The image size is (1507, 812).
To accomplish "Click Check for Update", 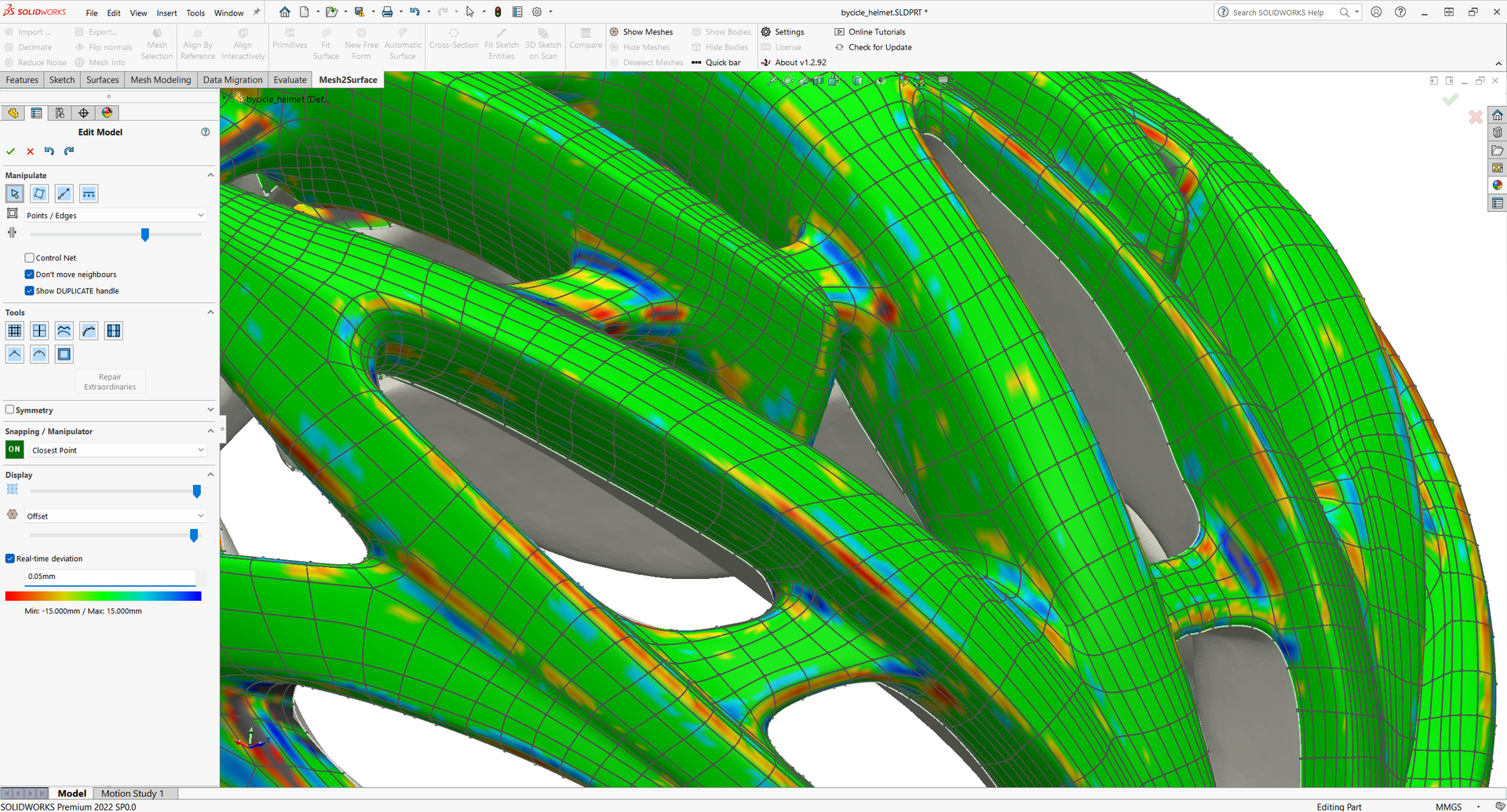I will click(x=873, y=47).
